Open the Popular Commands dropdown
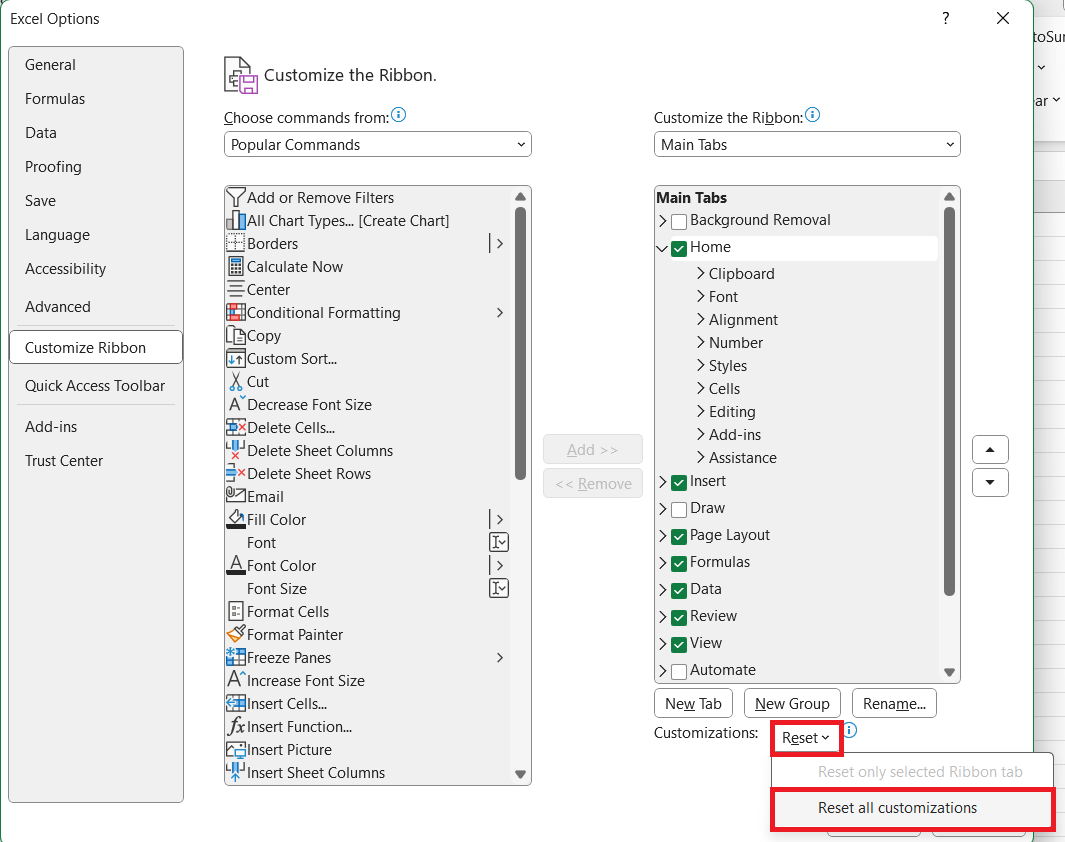The image size is (1065, 842). (378, 145)
